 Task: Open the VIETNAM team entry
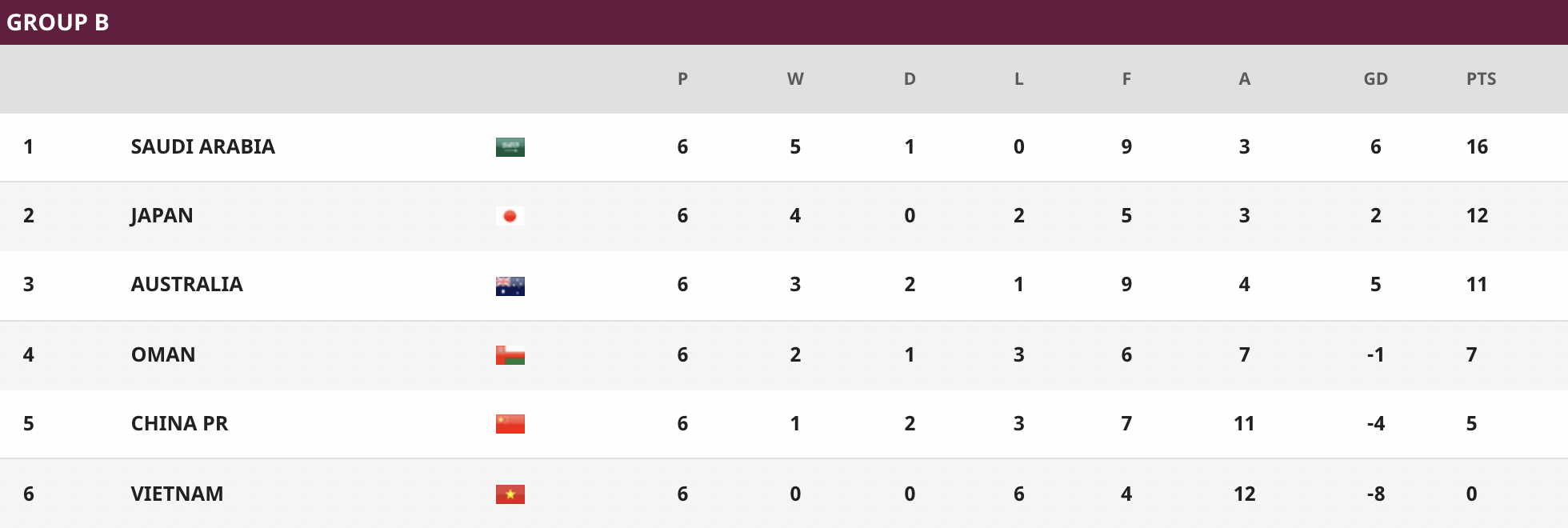point(178,494)
